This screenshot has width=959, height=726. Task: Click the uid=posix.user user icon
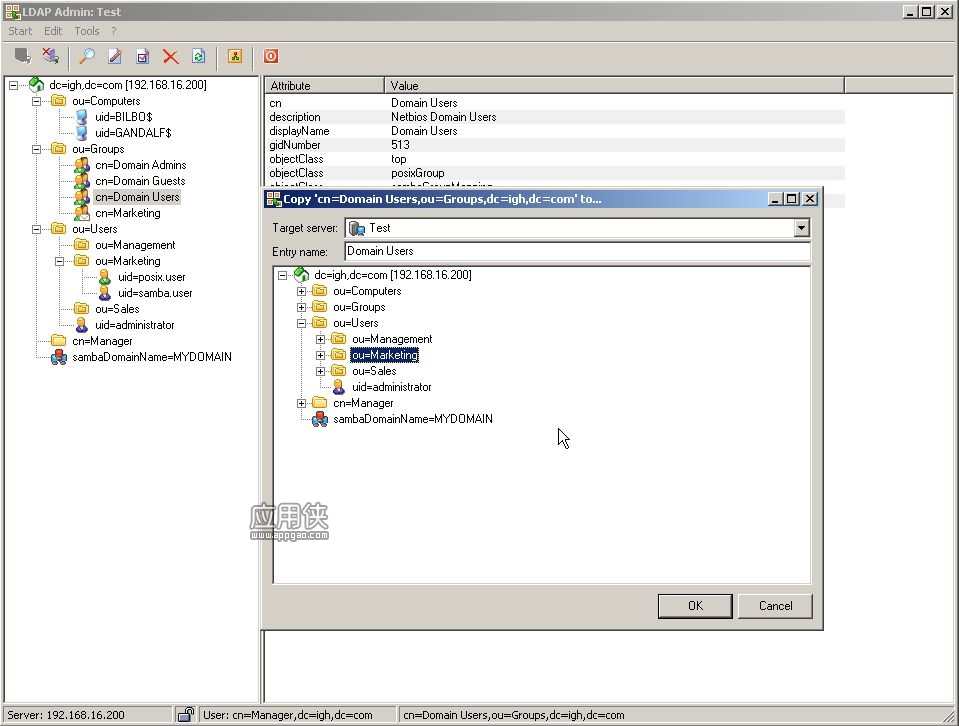pyautogui.click(x=105, y=277)
